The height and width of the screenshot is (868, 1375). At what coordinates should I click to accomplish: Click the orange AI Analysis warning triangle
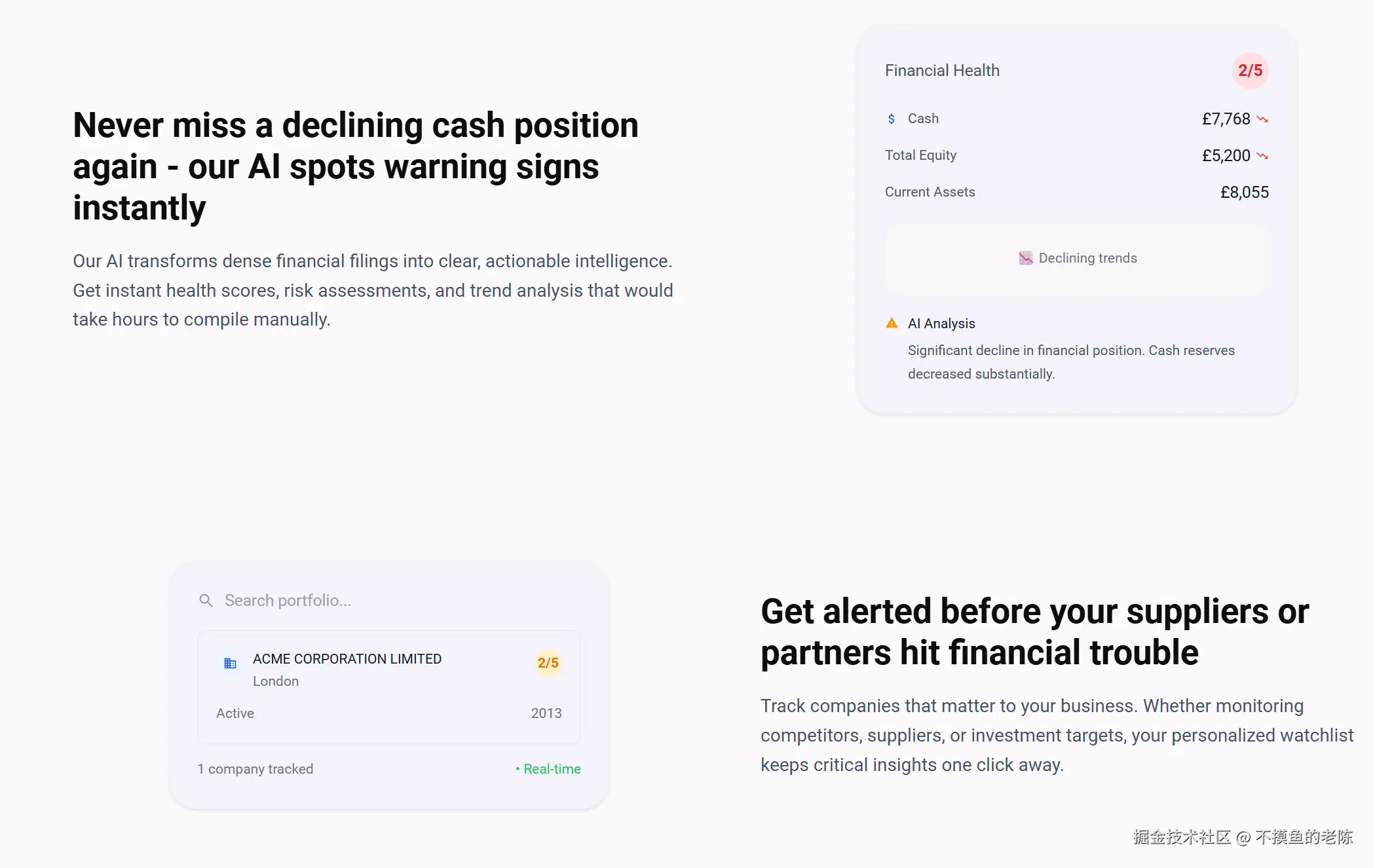point(892,323)
